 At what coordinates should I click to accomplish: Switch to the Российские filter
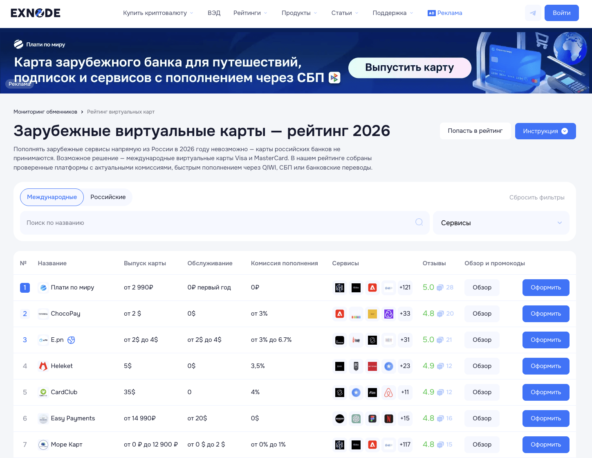click(108, 197)
